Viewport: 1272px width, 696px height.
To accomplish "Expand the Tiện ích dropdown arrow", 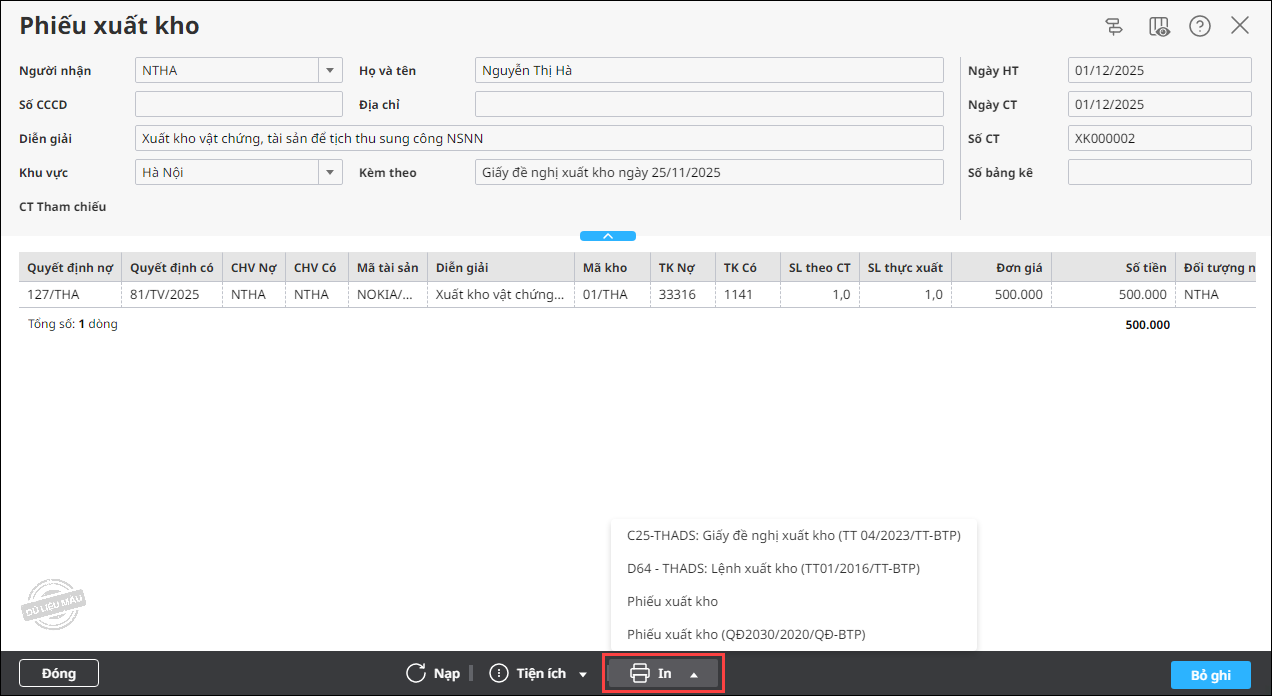I will 583,674.
